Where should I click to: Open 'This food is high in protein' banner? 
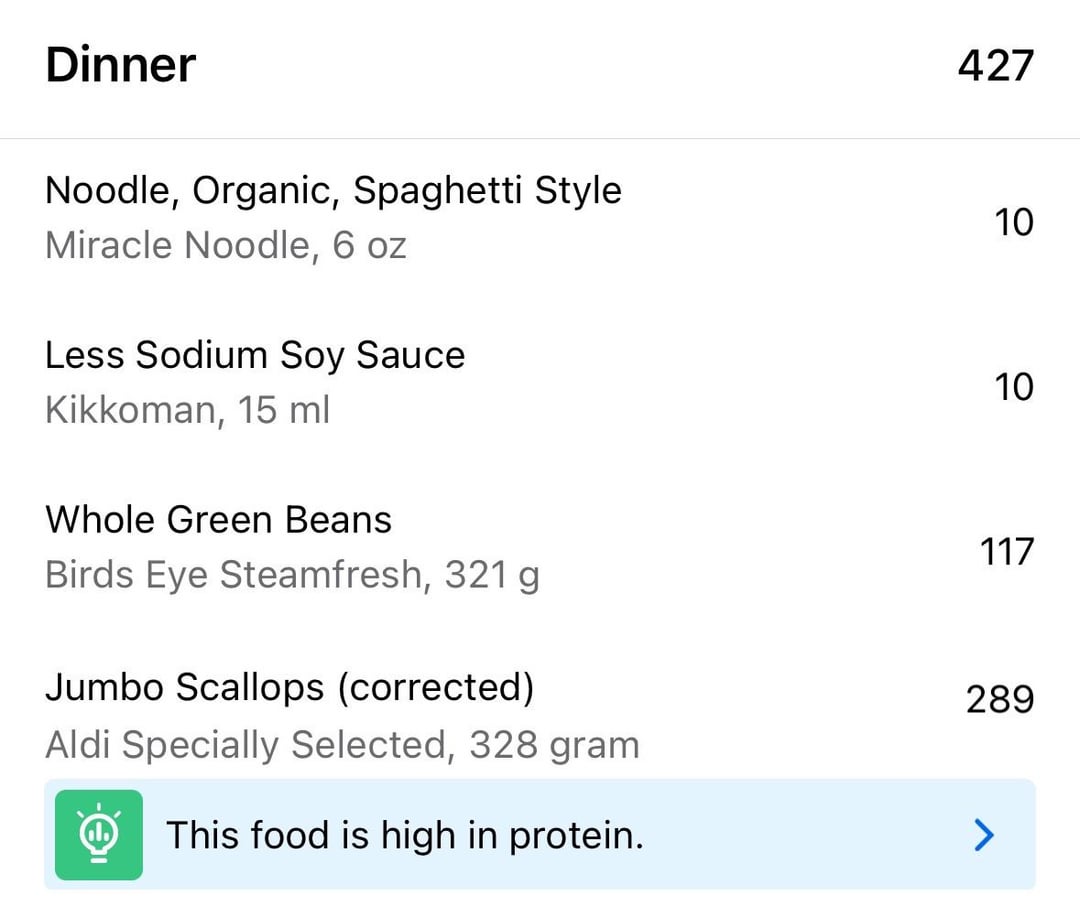point(540,834)
